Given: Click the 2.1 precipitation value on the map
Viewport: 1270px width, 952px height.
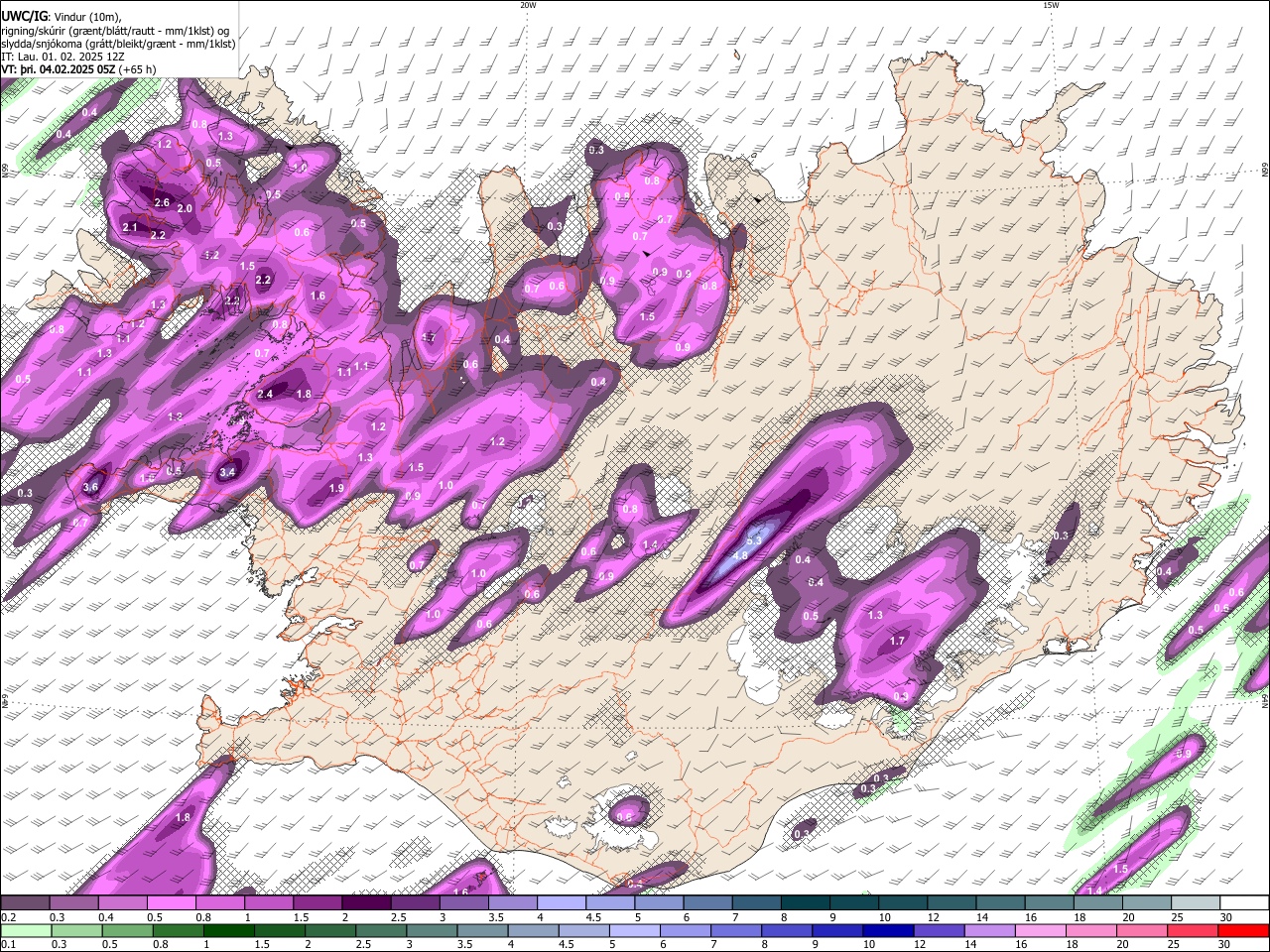Looking at the screenshot, I should click(130, 227).
